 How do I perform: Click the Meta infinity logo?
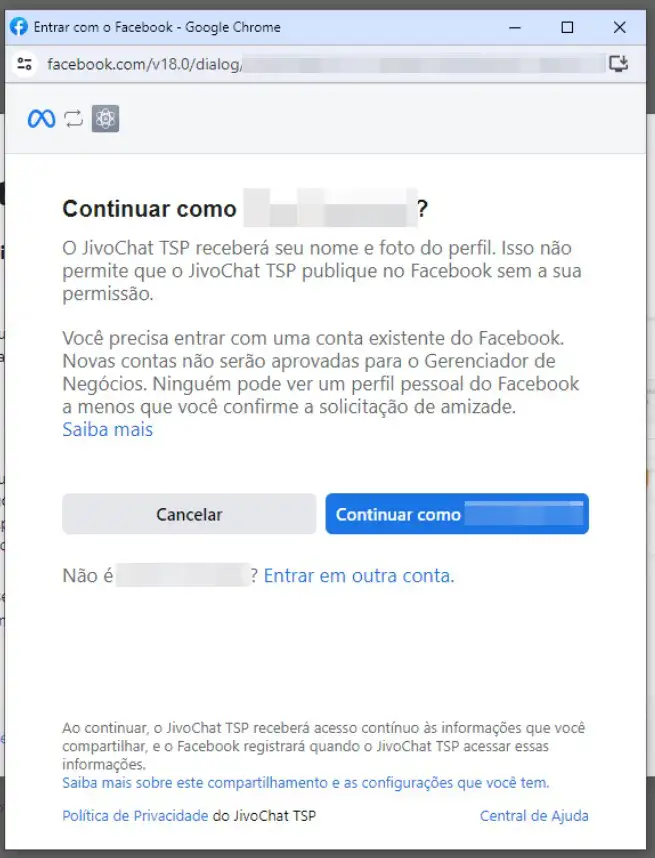pos(42,119)
